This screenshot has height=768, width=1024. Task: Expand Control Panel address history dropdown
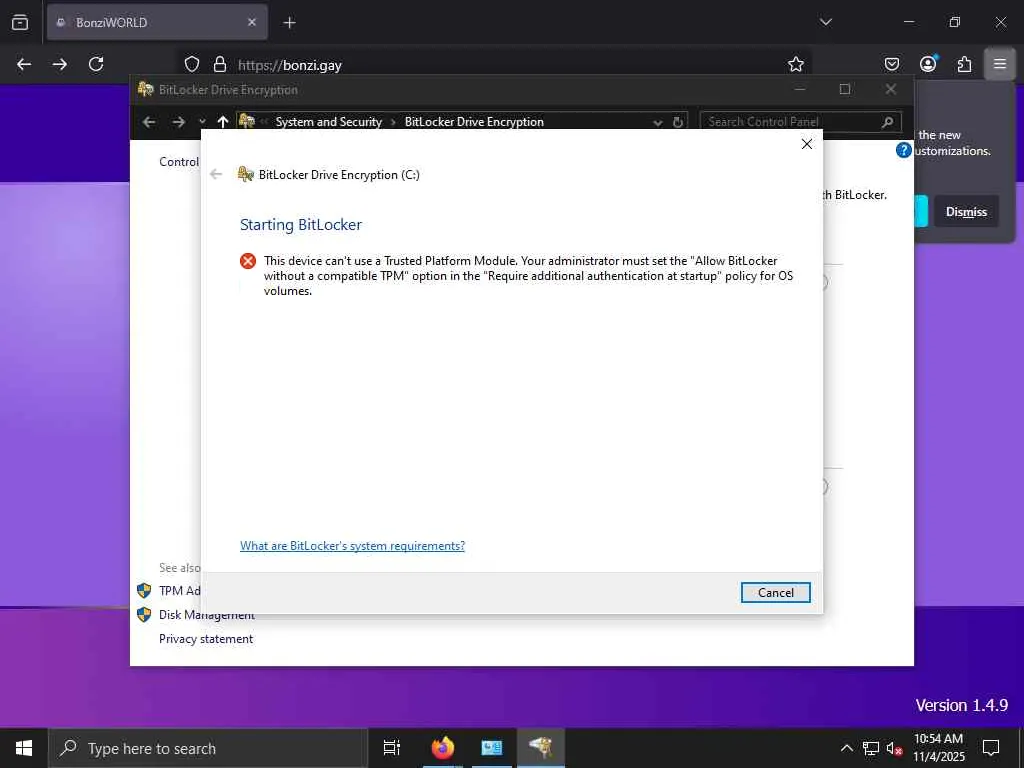click(658, 123)
